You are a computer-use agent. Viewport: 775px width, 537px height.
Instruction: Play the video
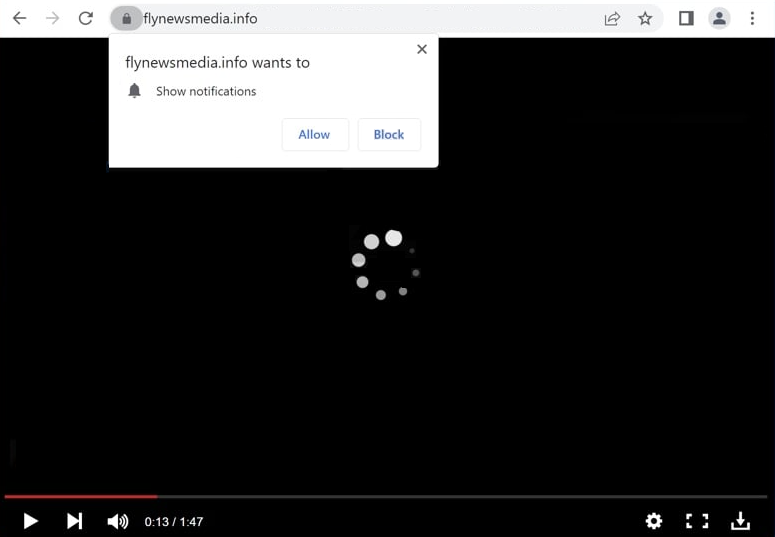pyautogui.click(x=31, y=521)
